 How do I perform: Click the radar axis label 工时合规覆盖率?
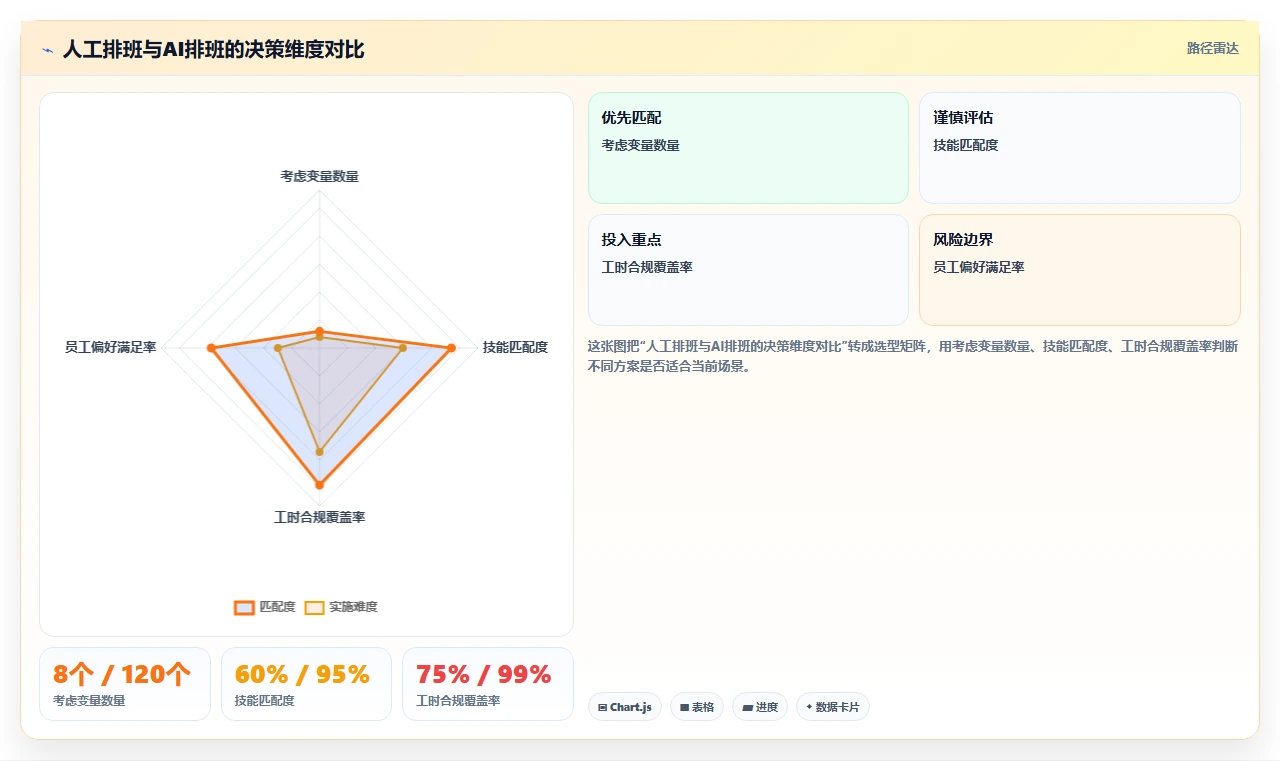pos(319,517)
